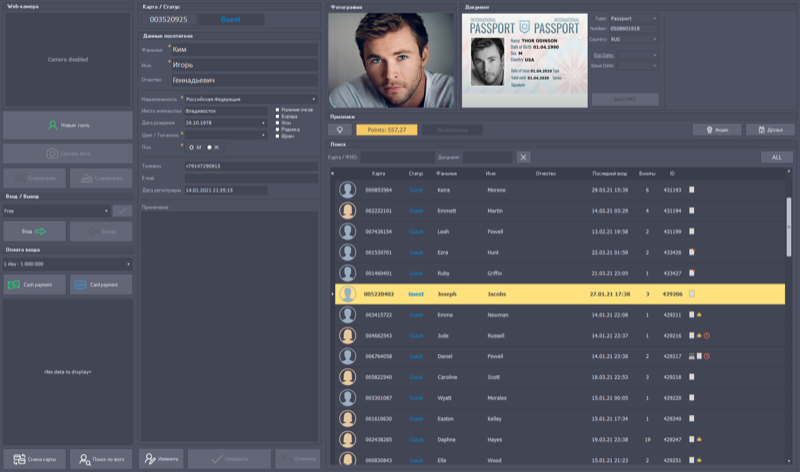Click the New Guest (Новый гость) button

(68, 125)
